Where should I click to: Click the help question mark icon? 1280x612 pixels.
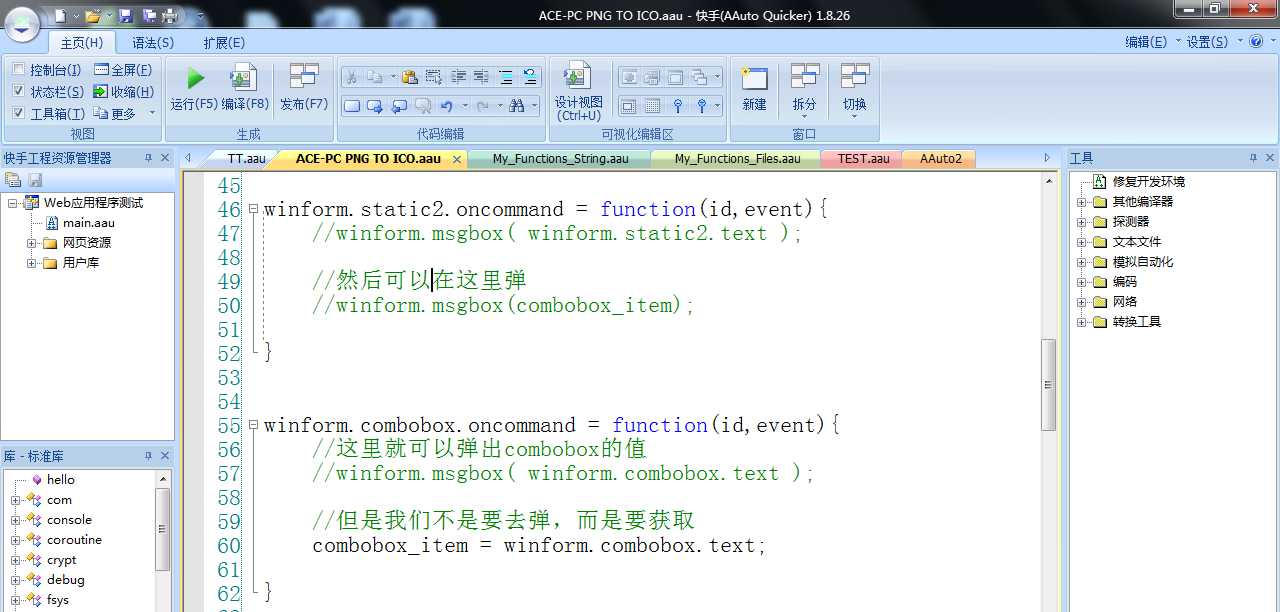pyautogui.click(x=1255, y=41)
